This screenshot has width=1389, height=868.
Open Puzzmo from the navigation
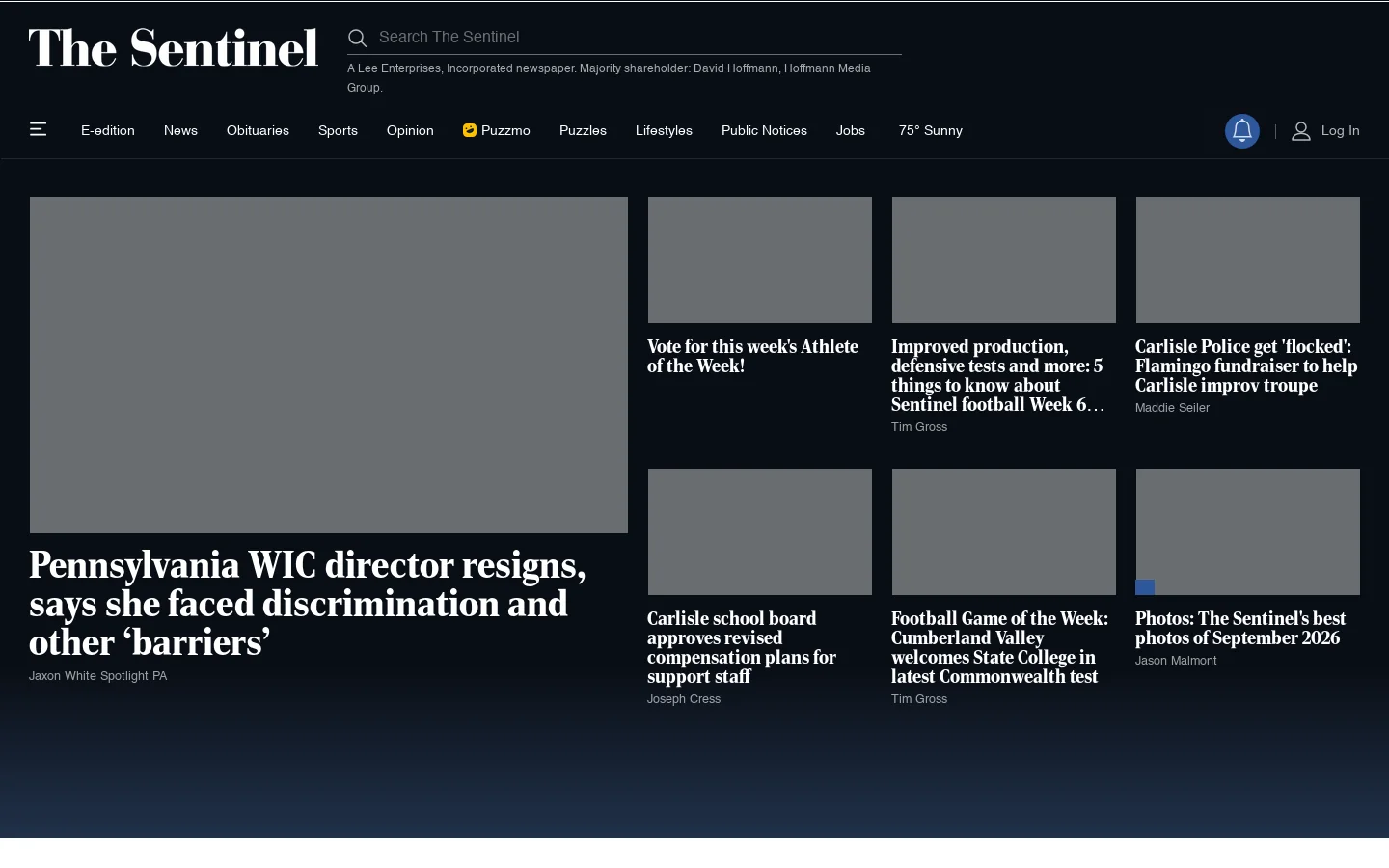497,130
